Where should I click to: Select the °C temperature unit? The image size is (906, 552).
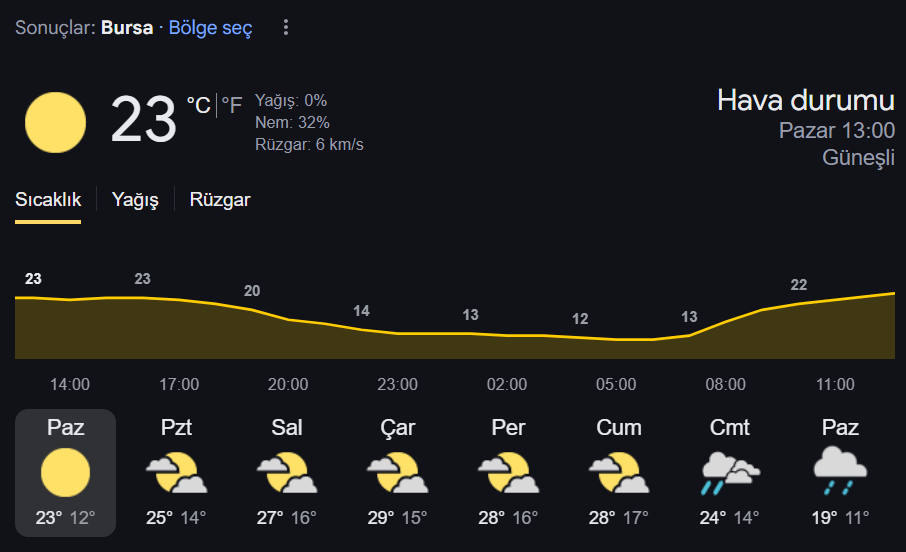pos(198,105)
